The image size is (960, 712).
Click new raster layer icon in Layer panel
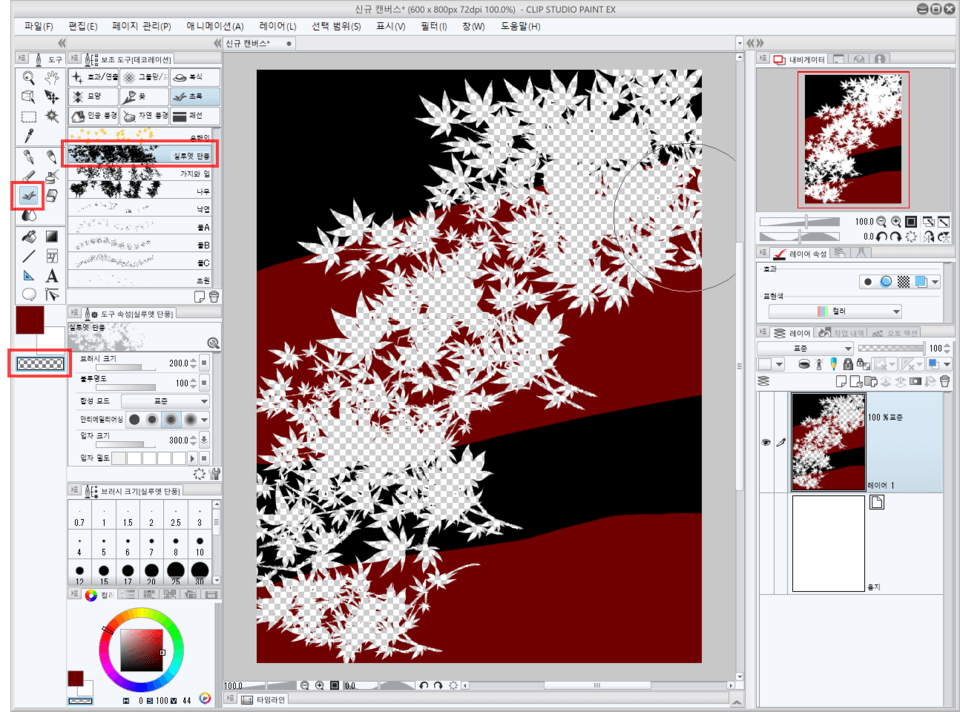[x=841, y=381]
